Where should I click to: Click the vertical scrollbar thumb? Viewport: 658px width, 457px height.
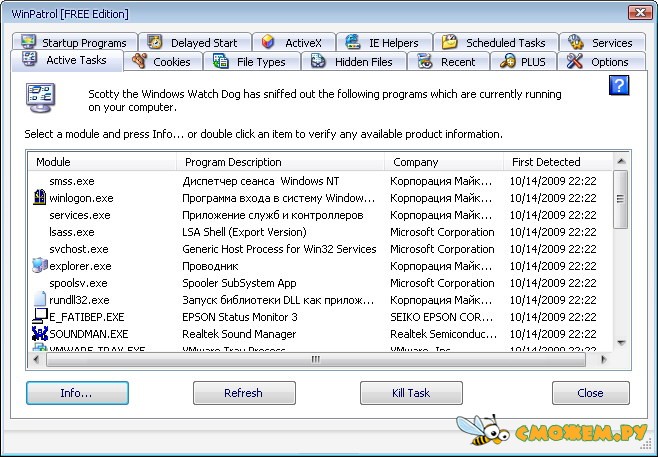pyautogui.click(x=621, y=199)
